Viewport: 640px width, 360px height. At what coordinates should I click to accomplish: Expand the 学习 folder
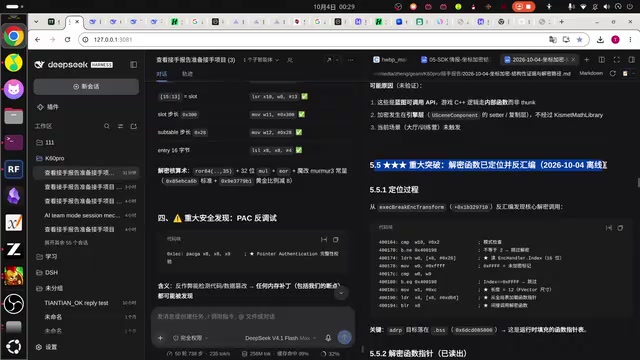(47, 257)
